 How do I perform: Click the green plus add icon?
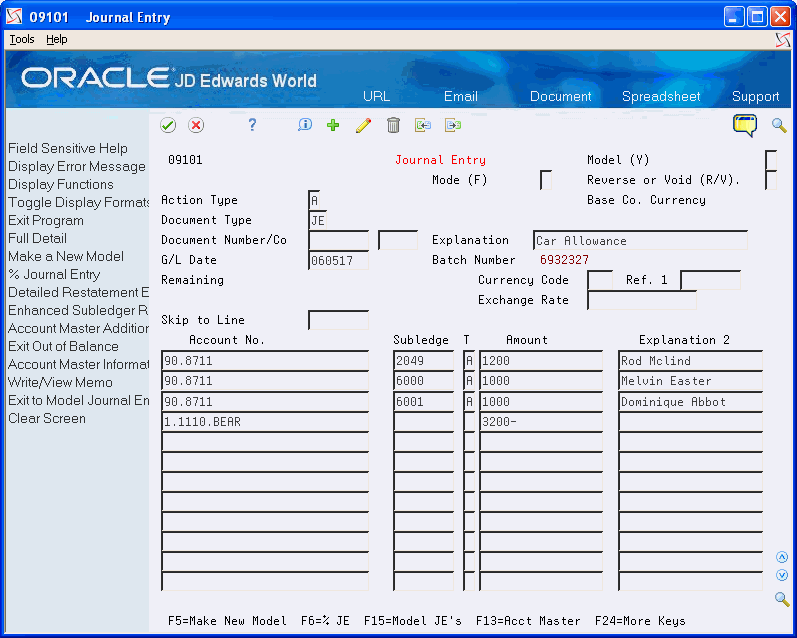tap(333, 125)
